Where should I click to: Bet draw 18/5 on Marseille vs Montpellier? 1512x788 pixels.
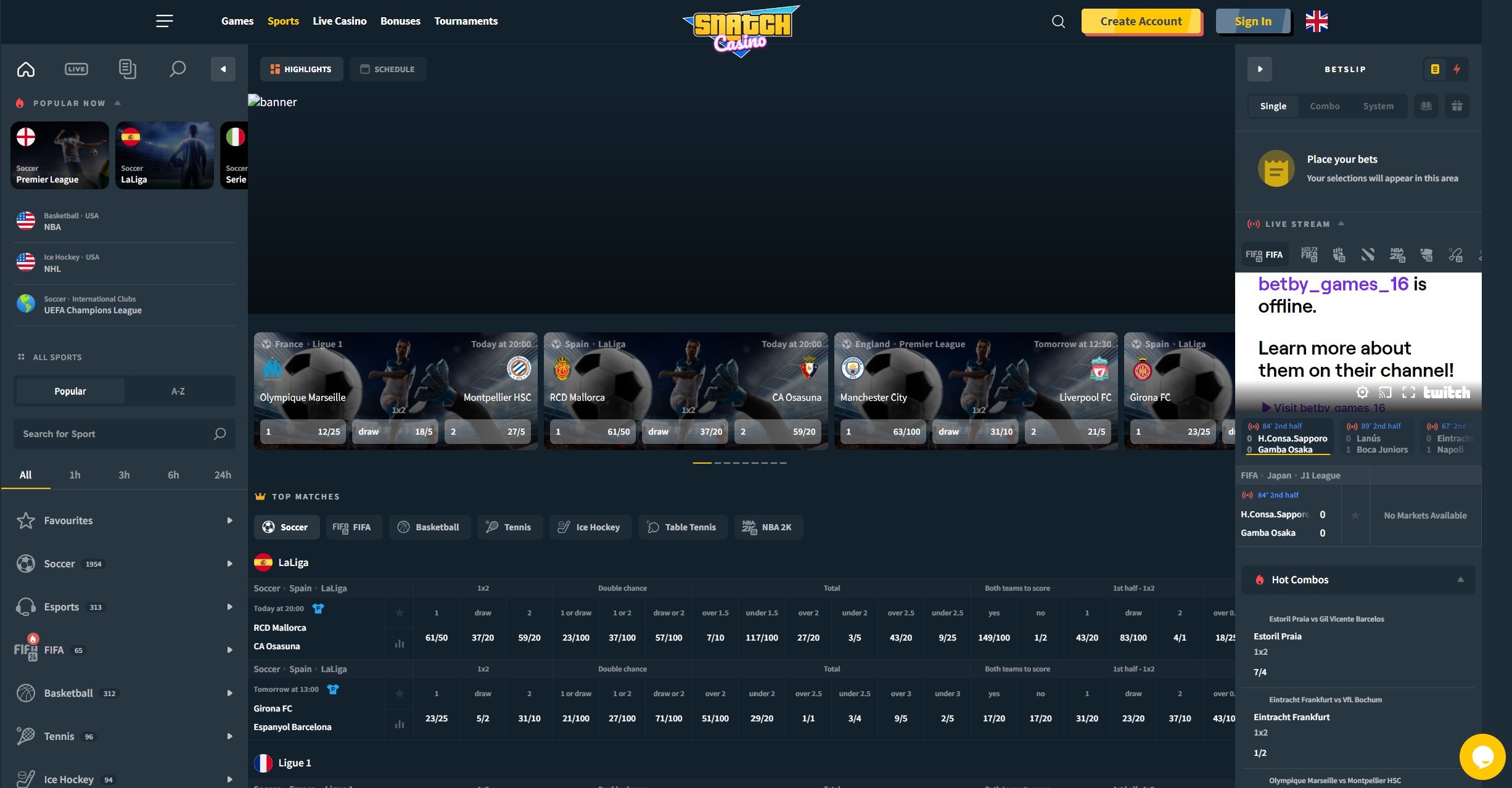(x=395, y=432)
